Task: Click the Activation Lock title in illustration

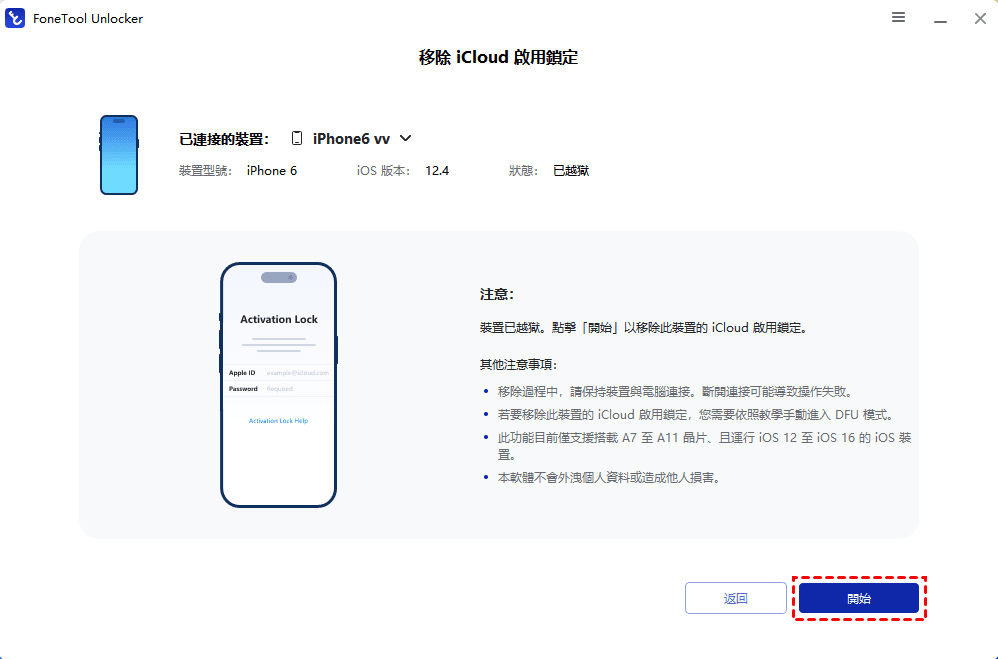Action: point(279,319)
